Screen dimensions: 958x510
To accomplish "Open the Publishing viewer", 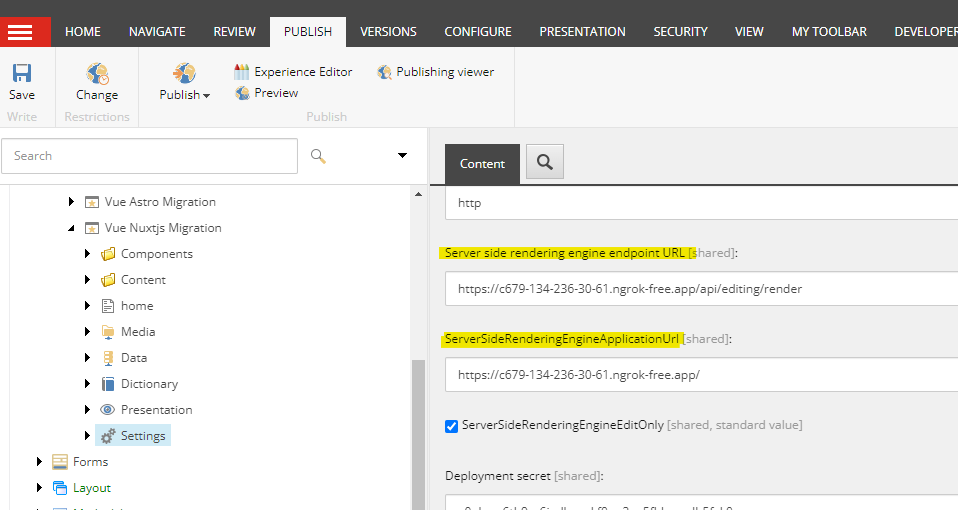I will coord(436,72).
